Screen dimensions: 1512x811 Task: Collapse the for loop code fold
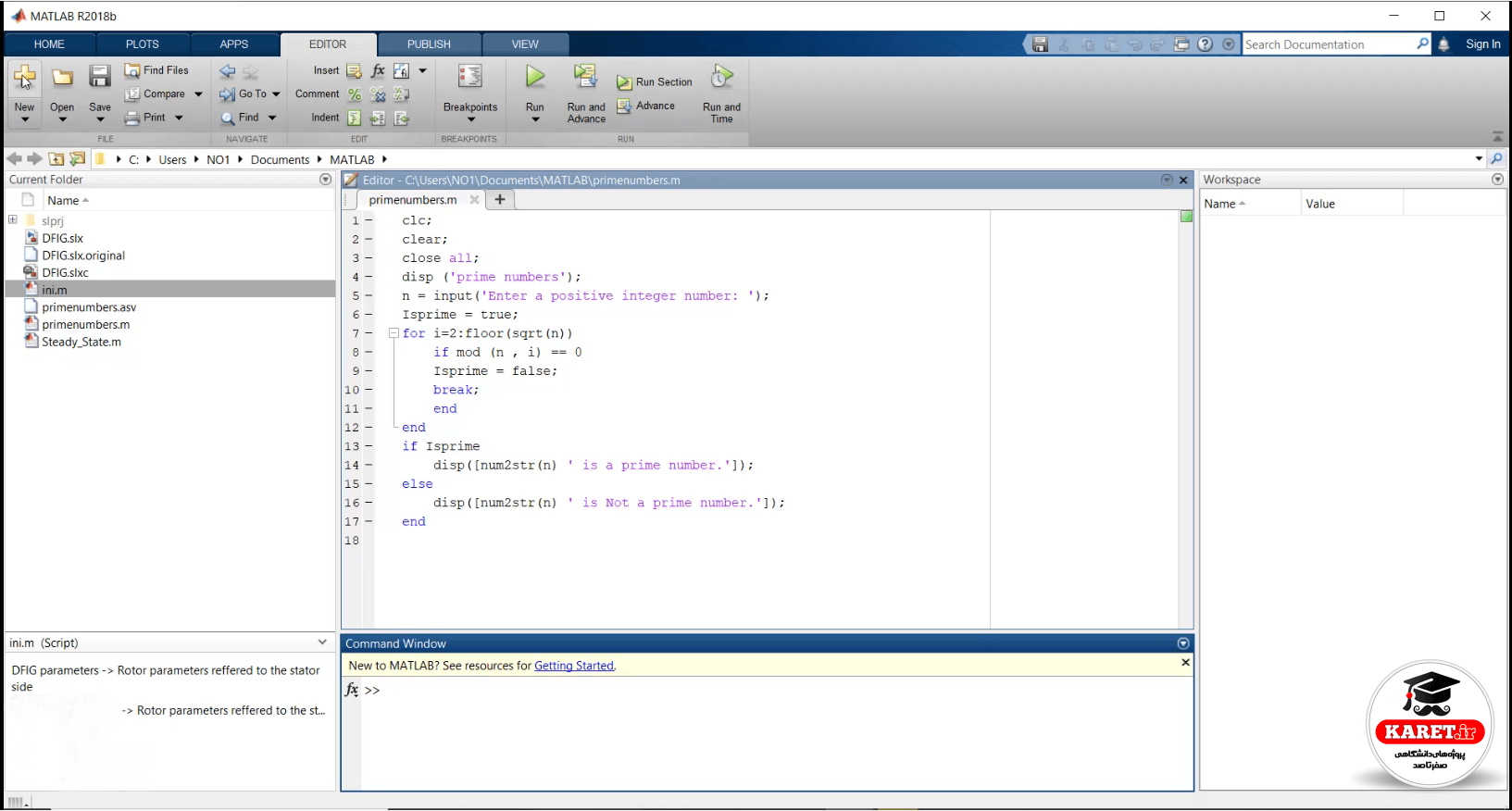pos(394,333)
